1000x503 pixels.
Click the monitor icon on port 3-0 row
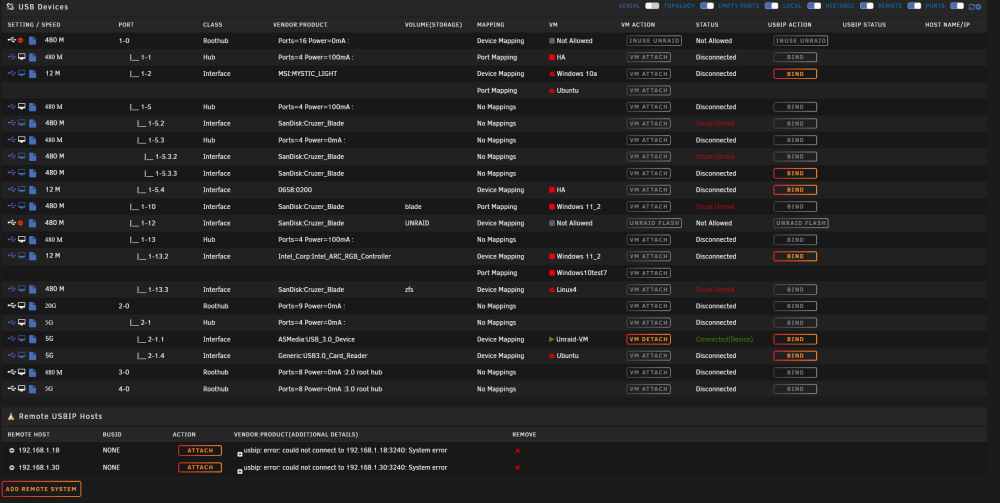22,372
